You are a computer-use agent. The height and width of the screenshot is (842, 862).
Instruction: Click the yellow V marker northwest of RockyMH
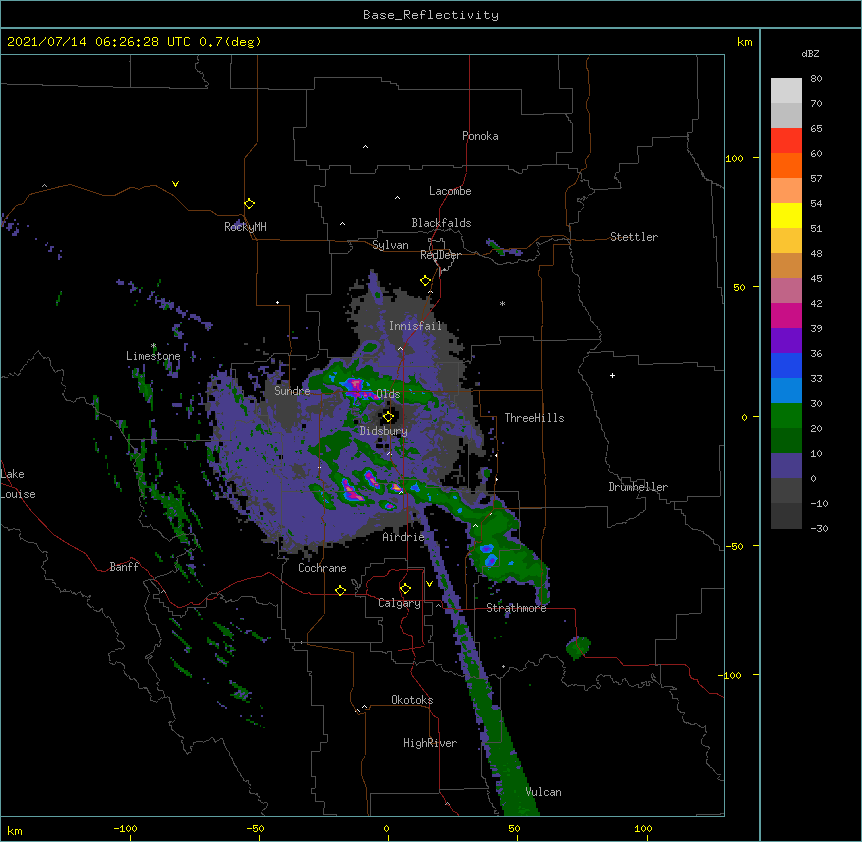[x=175, y=184]
